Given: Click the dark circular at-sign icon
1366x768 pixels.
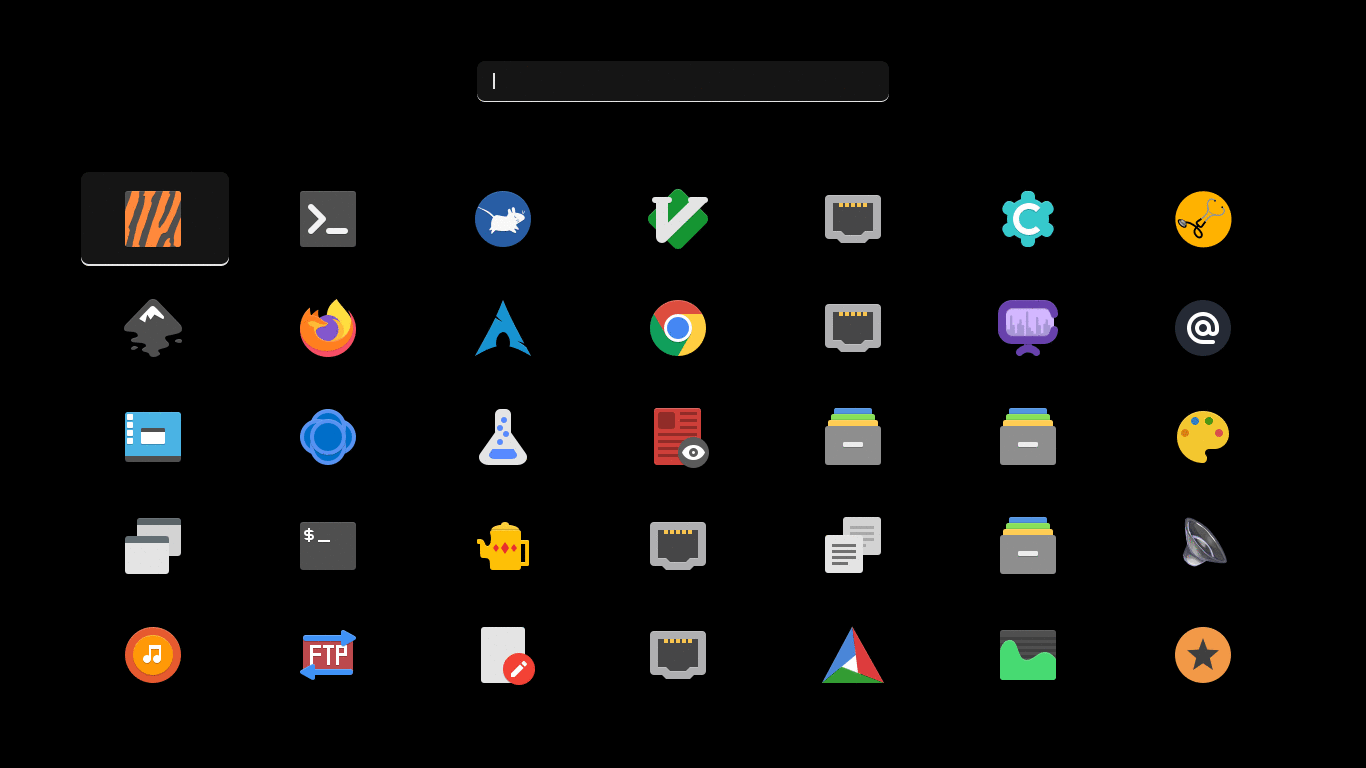Looking at the screenshot, I should coord(1203,328).
